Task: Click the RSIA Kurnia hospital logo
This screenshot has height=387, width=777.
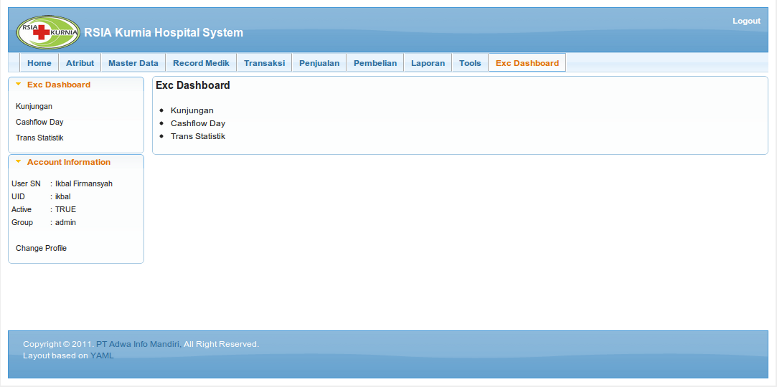Action: tap(48, 32)
